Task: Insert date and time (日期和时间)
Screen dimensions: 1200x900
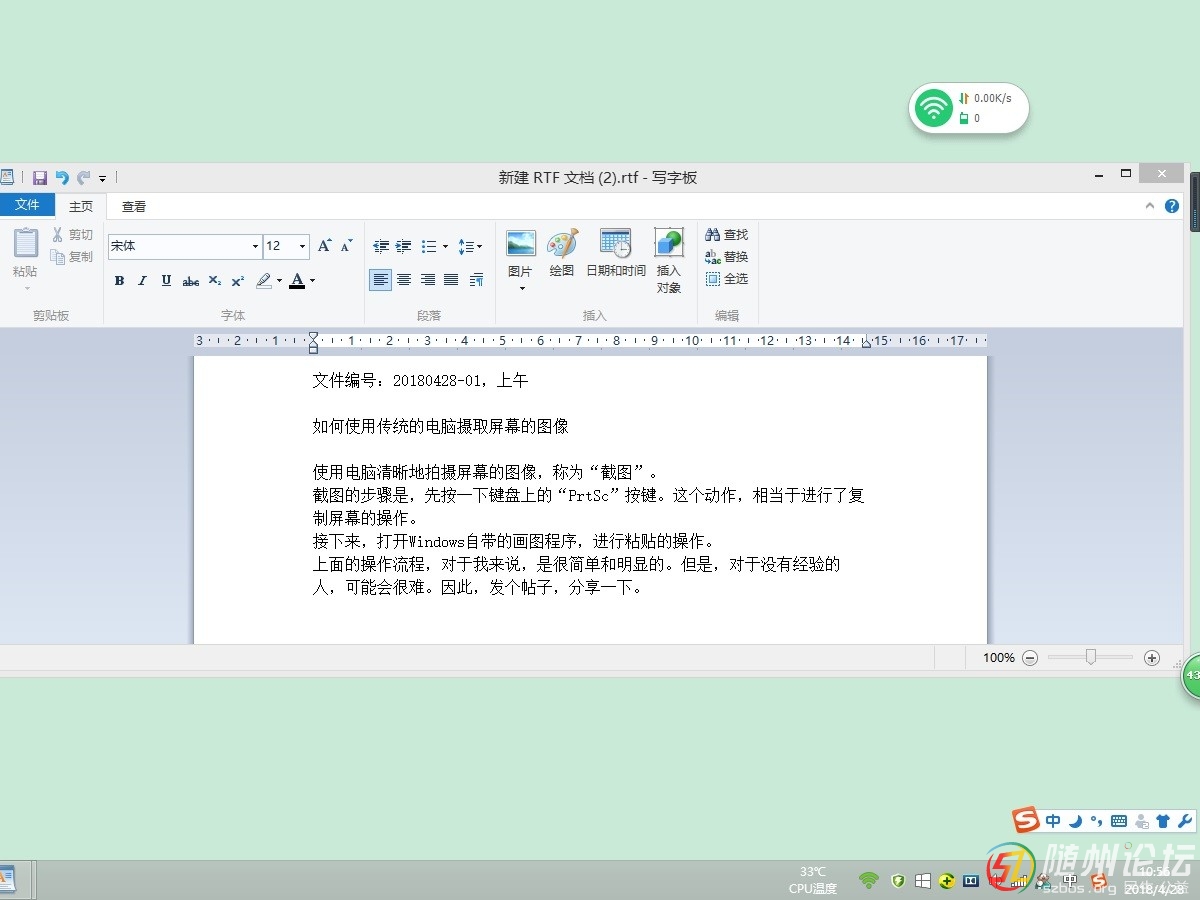Action: (615, 253)
